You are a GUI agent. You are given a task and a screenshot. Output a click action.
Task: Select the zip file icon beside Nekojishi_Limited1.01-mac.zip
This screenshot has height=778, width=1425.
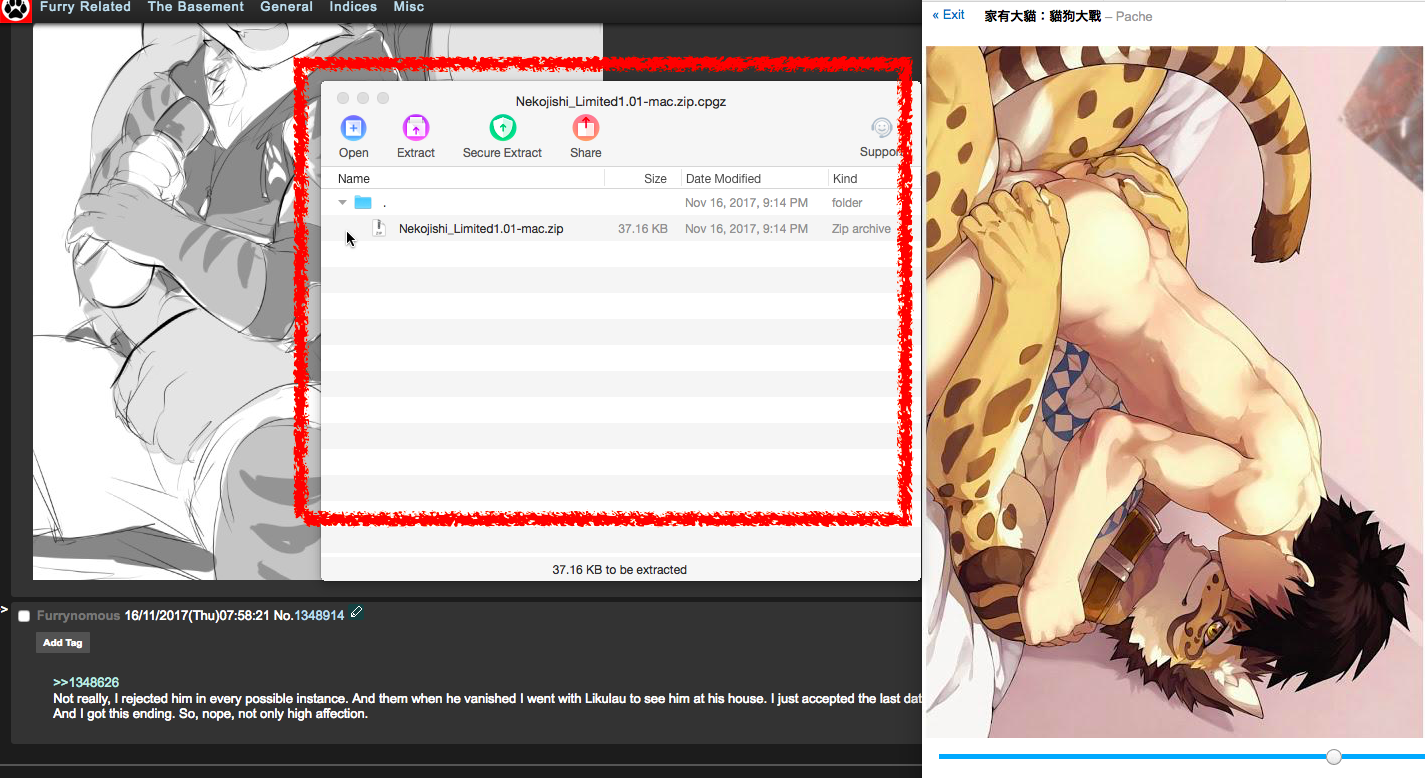(x=379, y=228)
